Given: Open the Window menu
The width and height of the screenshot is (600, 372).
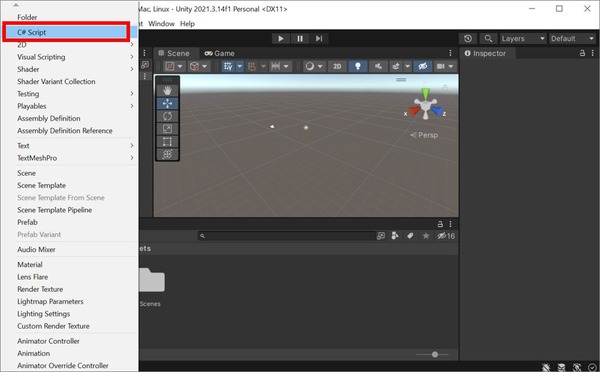Looking at the screenshot, I should point(161,24).
